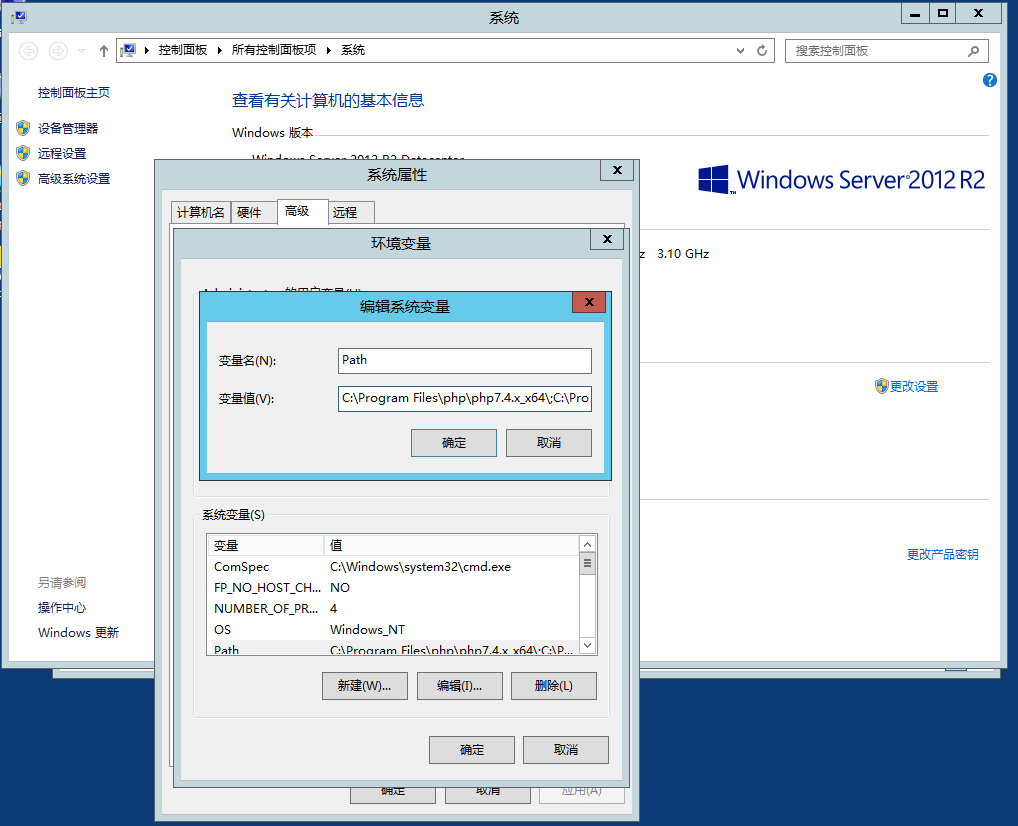
Task: Switch to the 硬件 tab
Action: (x=254, y=212)
